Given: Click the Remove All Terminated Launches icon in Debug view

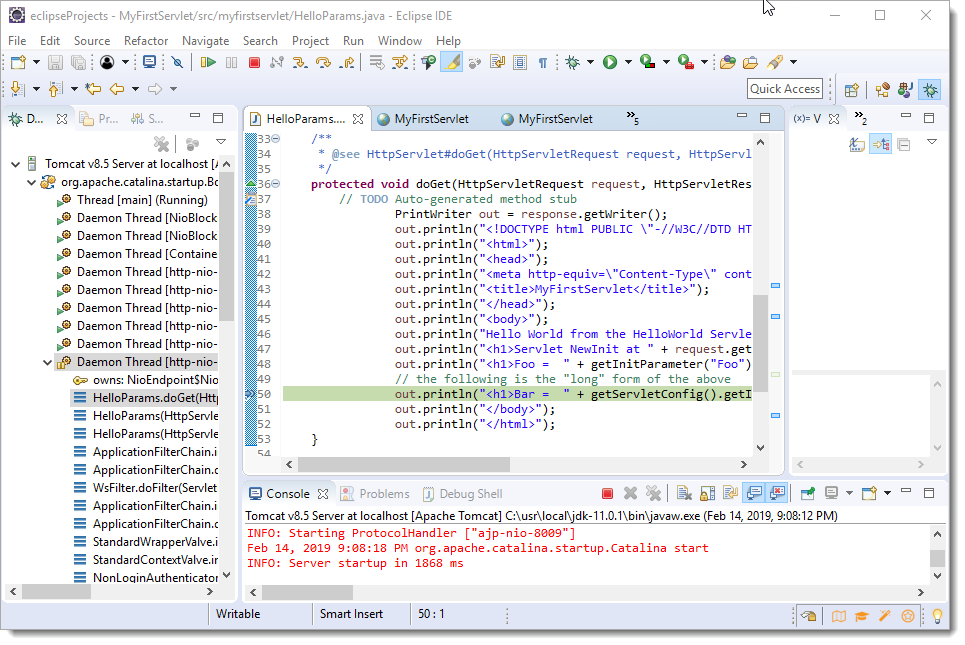Looking at the screenshot, I should pos(161,144).
